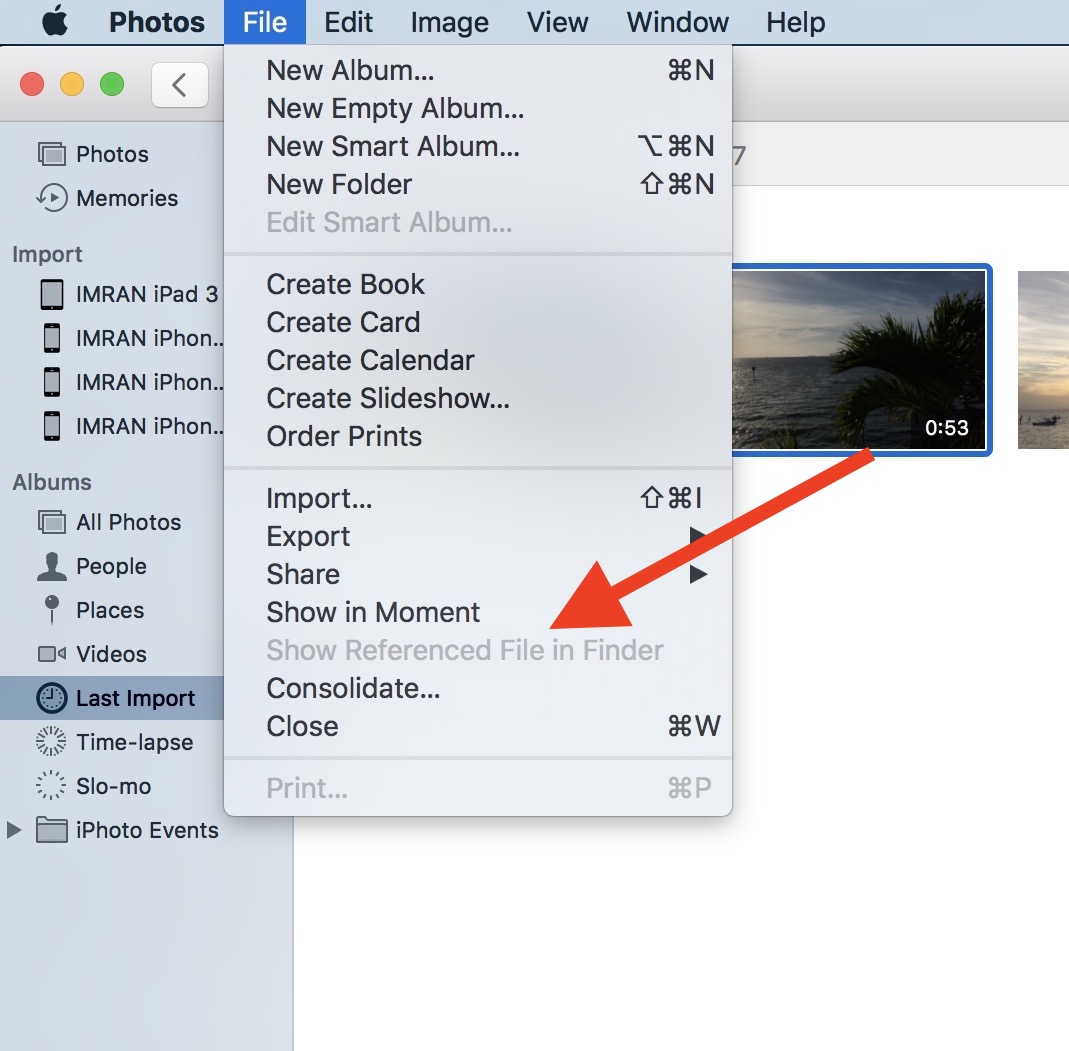This screenshot has height=1051, width=1069.
Task: Open the Window menu
Action: click(678, 22)
